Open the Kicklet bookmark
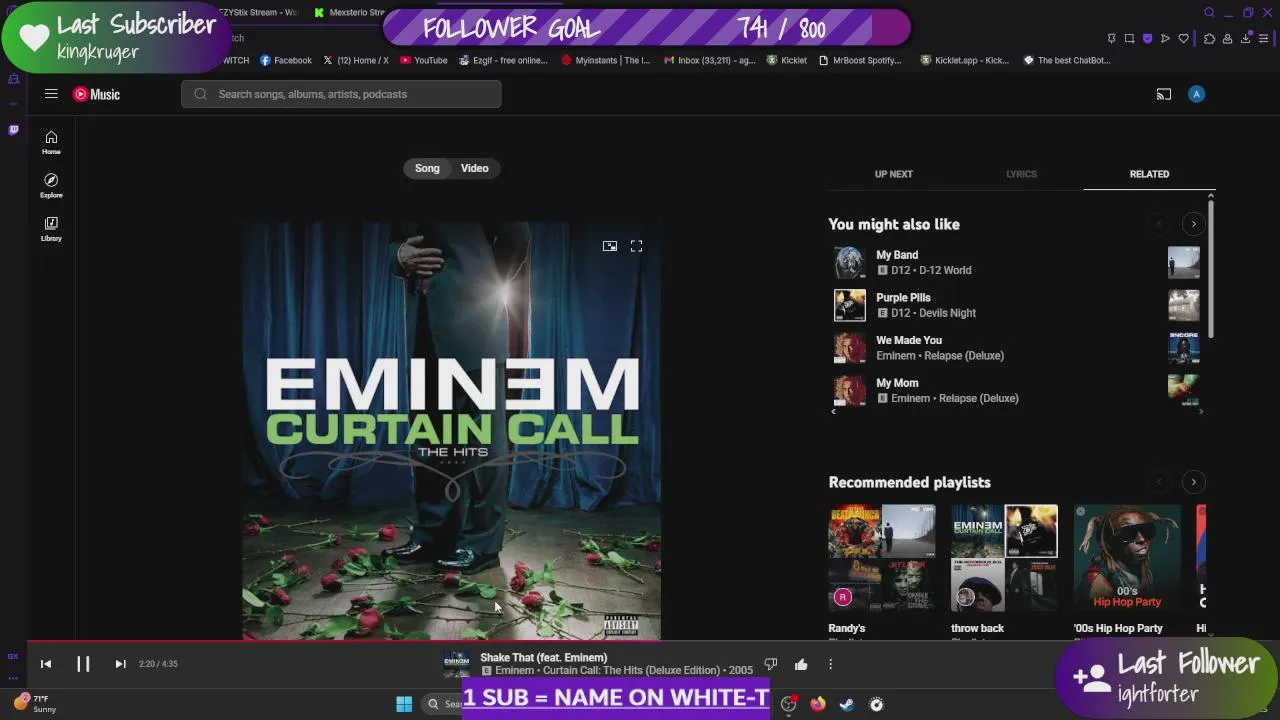This screenshot has height=720, width=1280. [x=787, y=60]
